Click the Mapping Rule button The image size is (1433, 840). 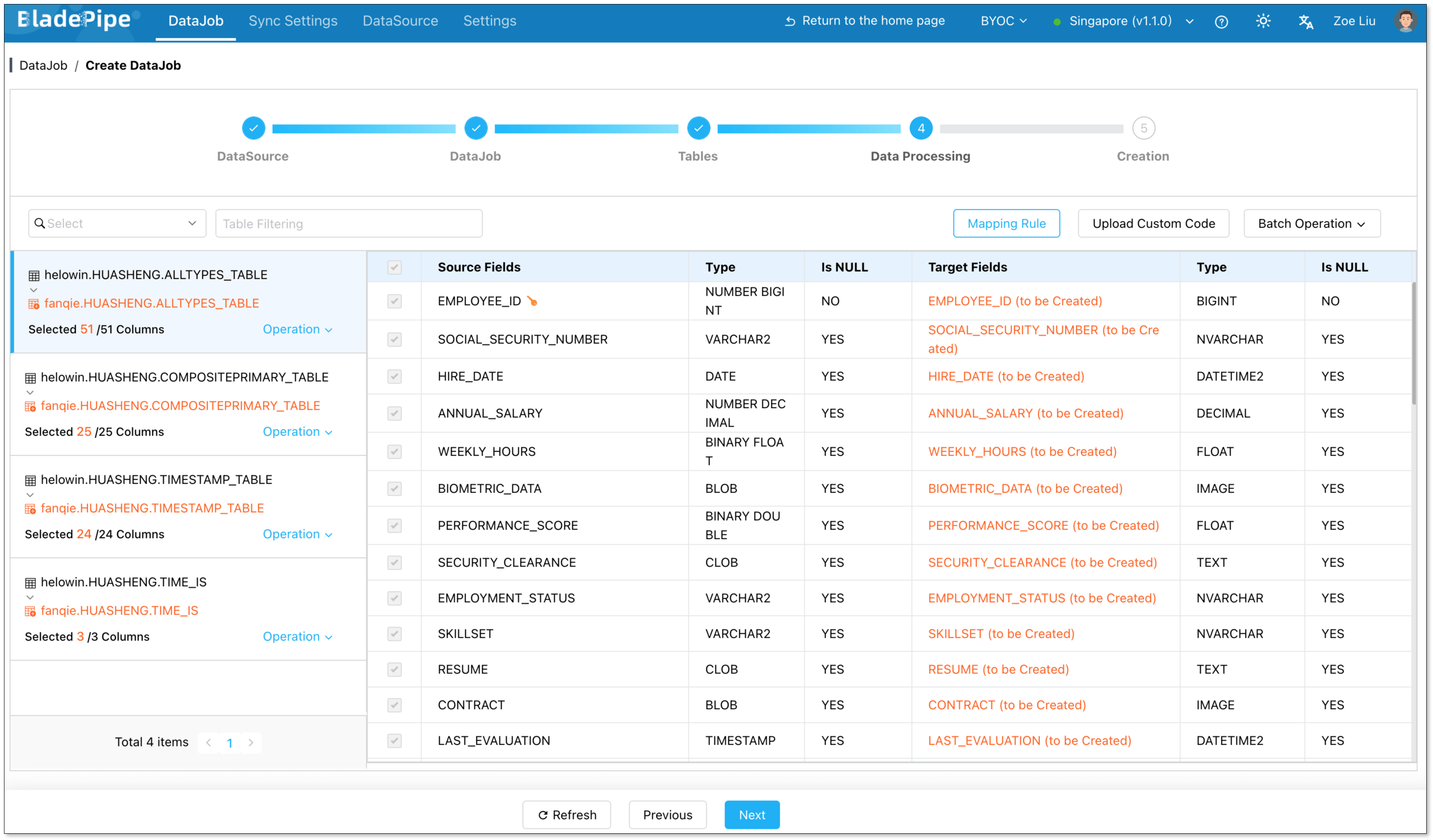click(1006, 223)
